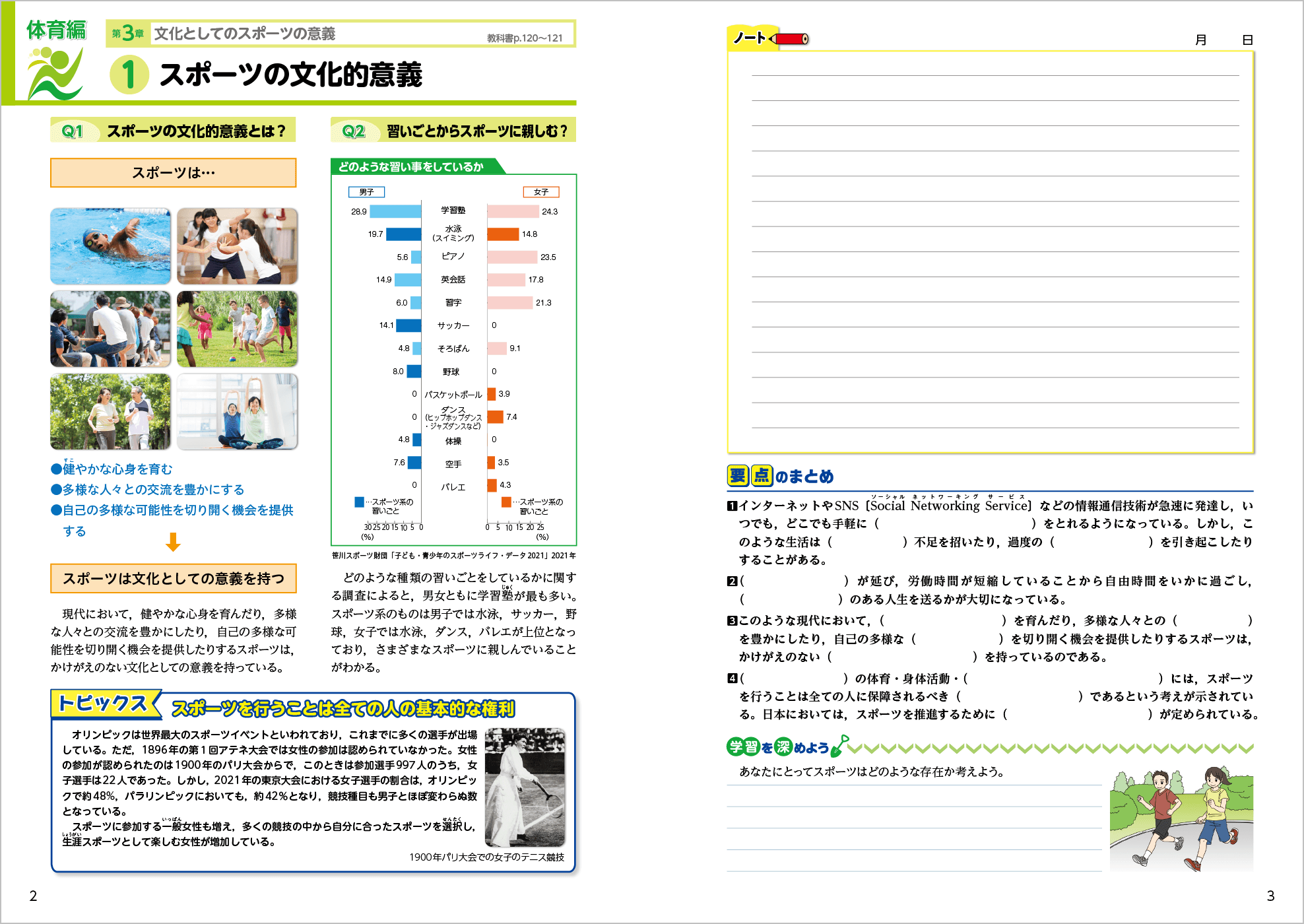Click the girls' ピアノ pink bar 23.5
This screenshot has height=924, width=1304.
pyautogui.click(x=512, y=257)
